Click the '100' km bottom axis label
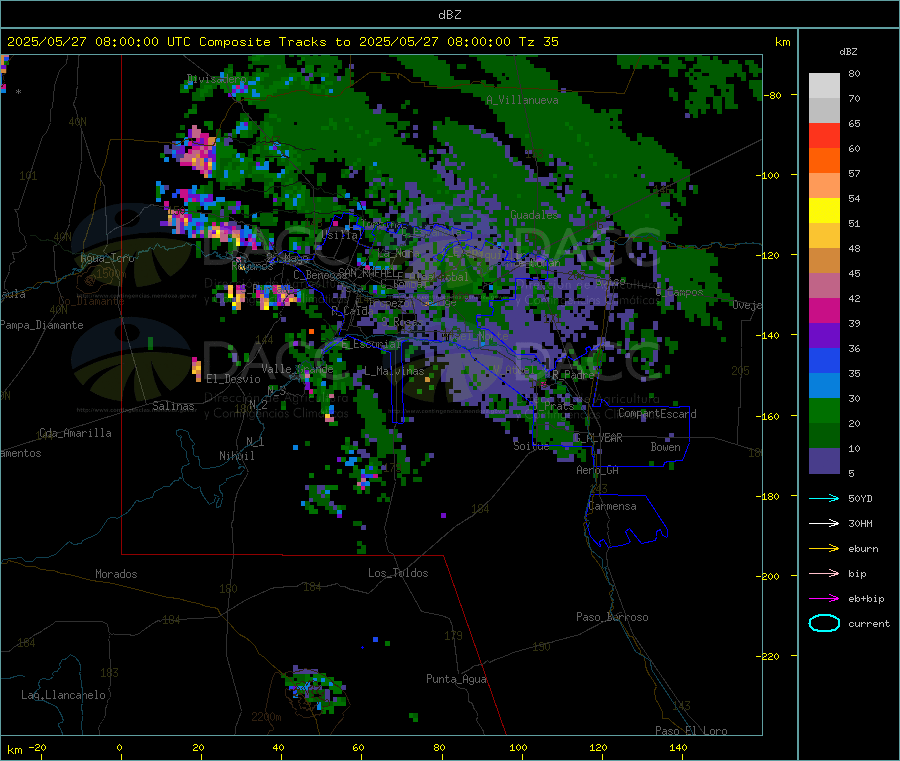Viewport: 900px width, 761px height. coord(518,747)
